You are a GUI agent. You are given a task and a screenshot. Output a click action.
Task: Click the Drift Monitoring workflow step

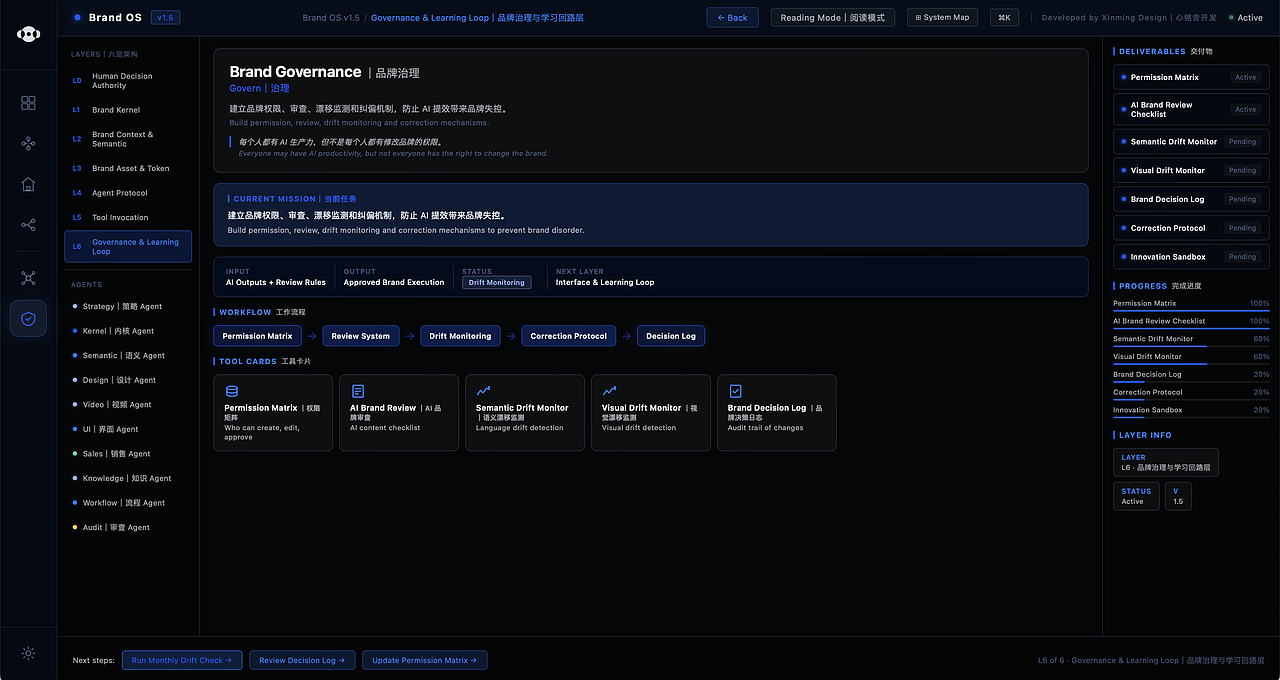(x=460, y=336)
